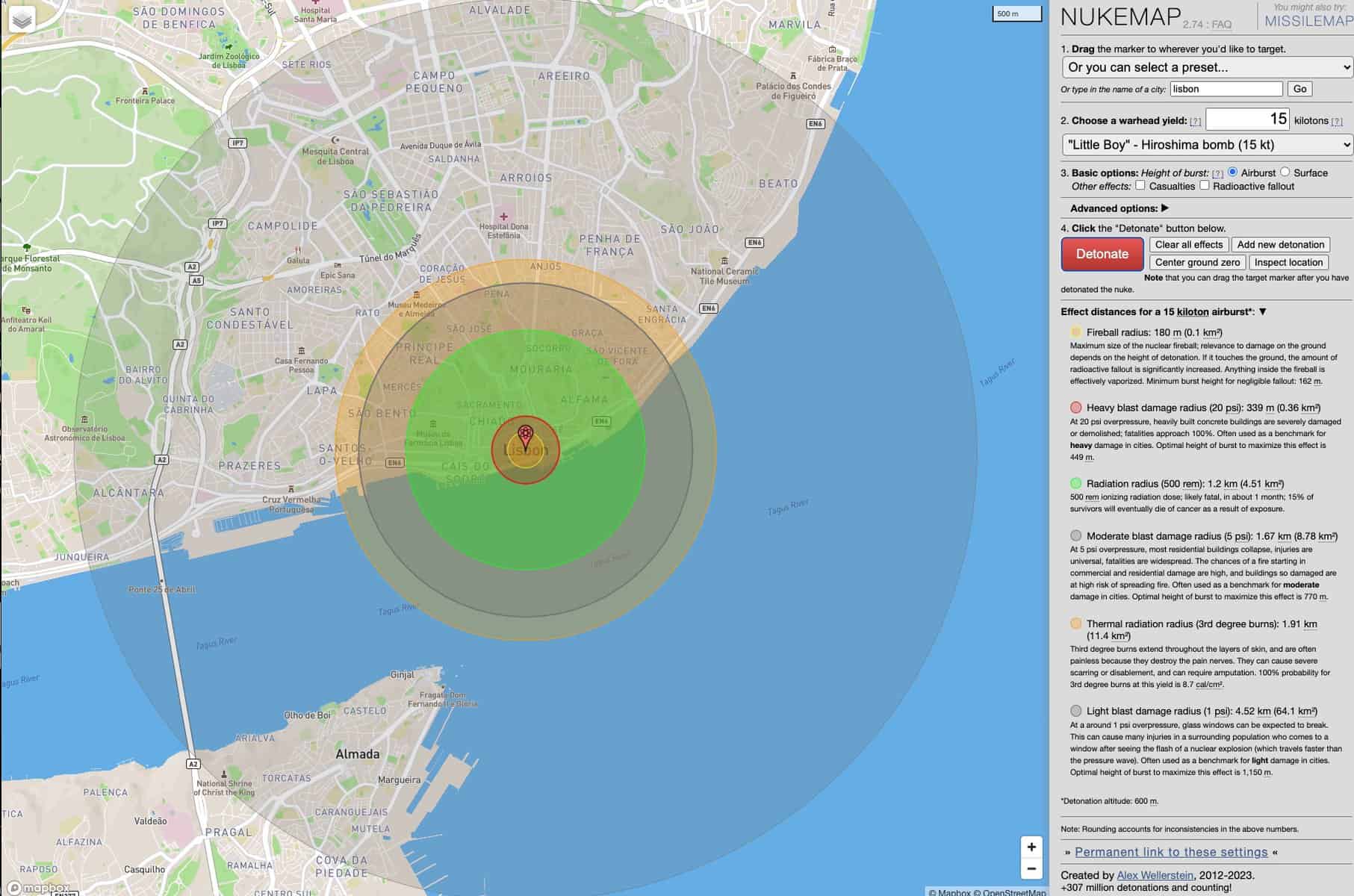Zoom in using the plus map button
1354x896 pixels.
(1031, 847)
